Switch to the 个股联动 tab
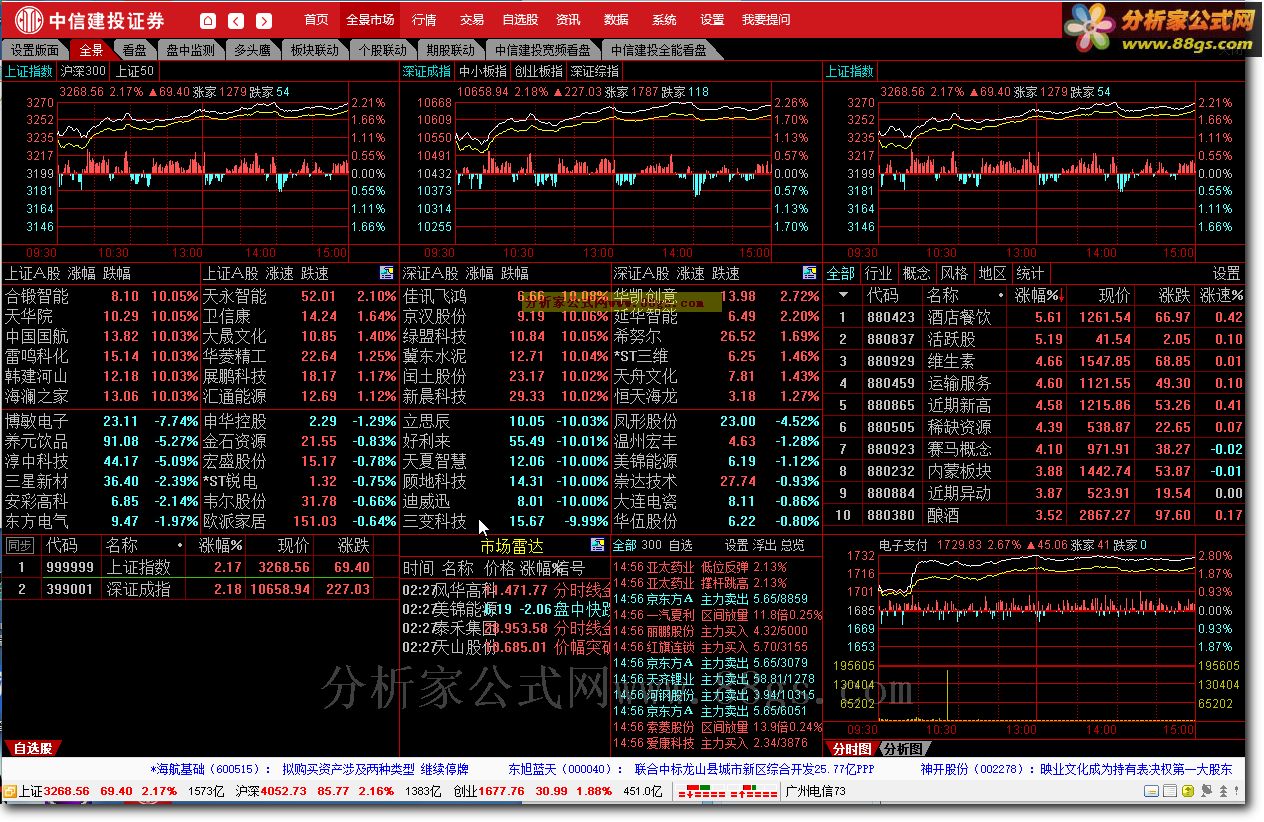Viewport: 1264px width, 822px height. click(382, 50)
